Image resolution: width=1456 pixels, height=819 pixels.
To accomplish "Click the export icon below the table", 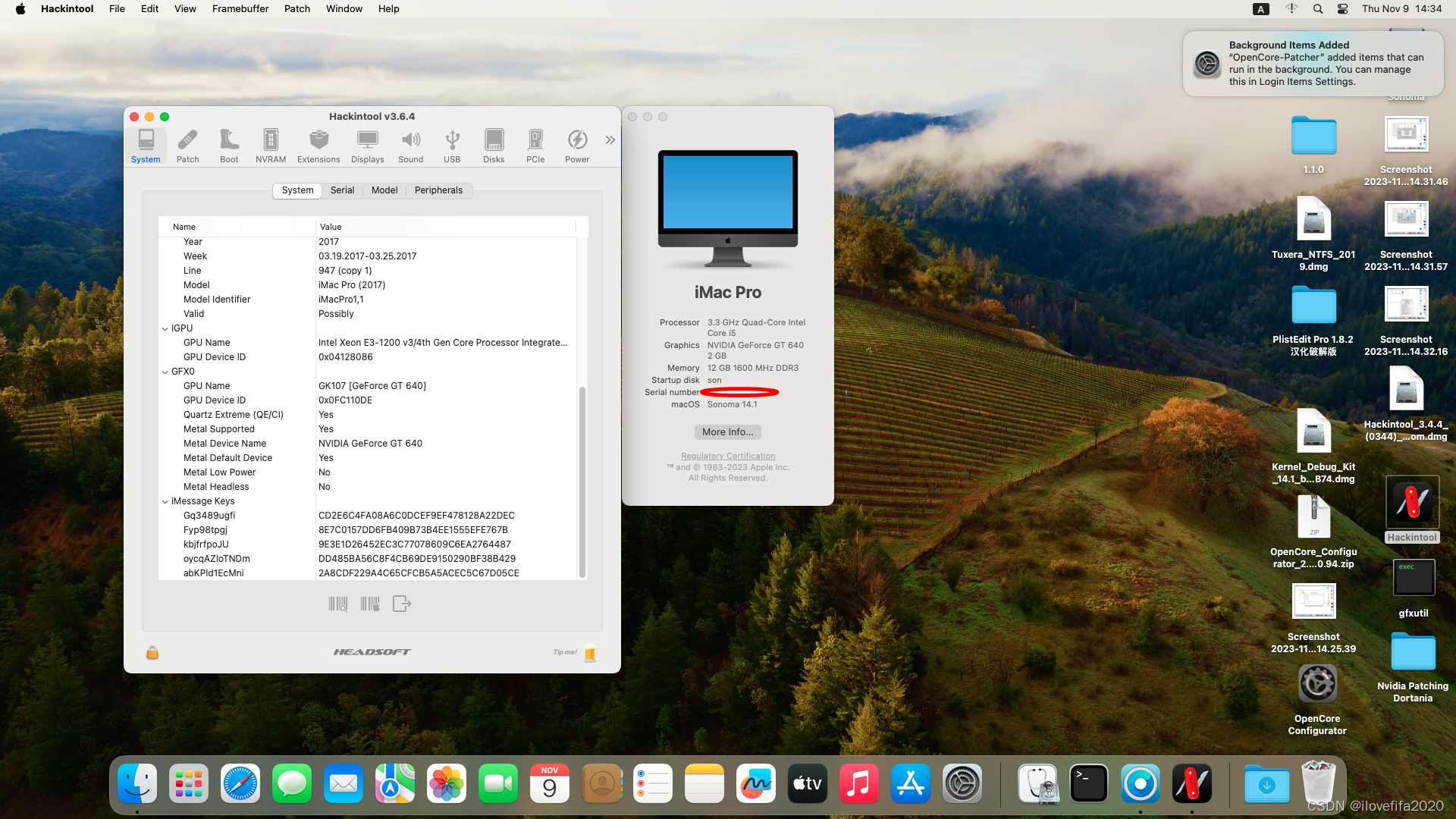I will (402, 604).
